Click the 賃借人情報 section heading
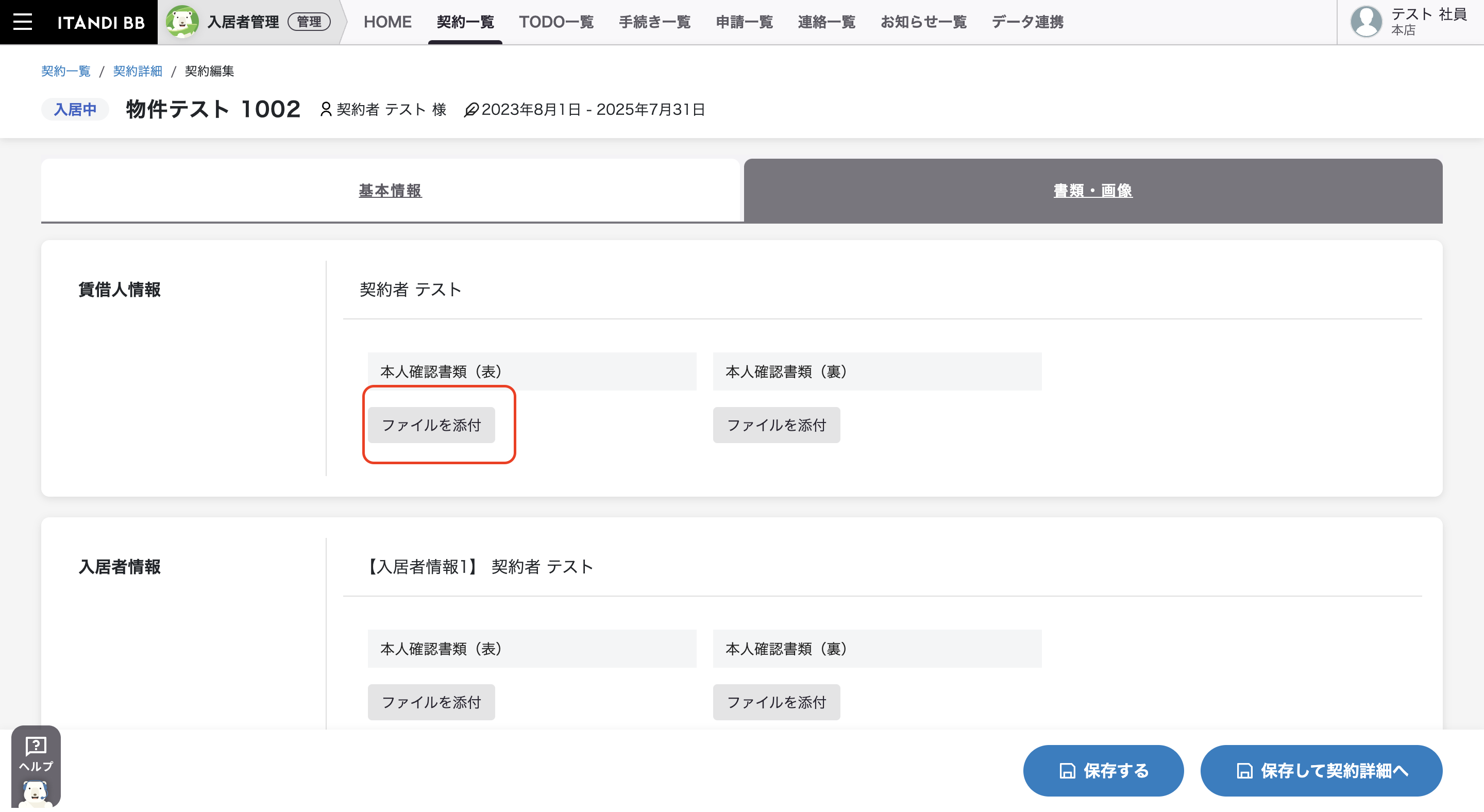The image size is (1484, 812). pyautogui.click(x=119, y=290)
